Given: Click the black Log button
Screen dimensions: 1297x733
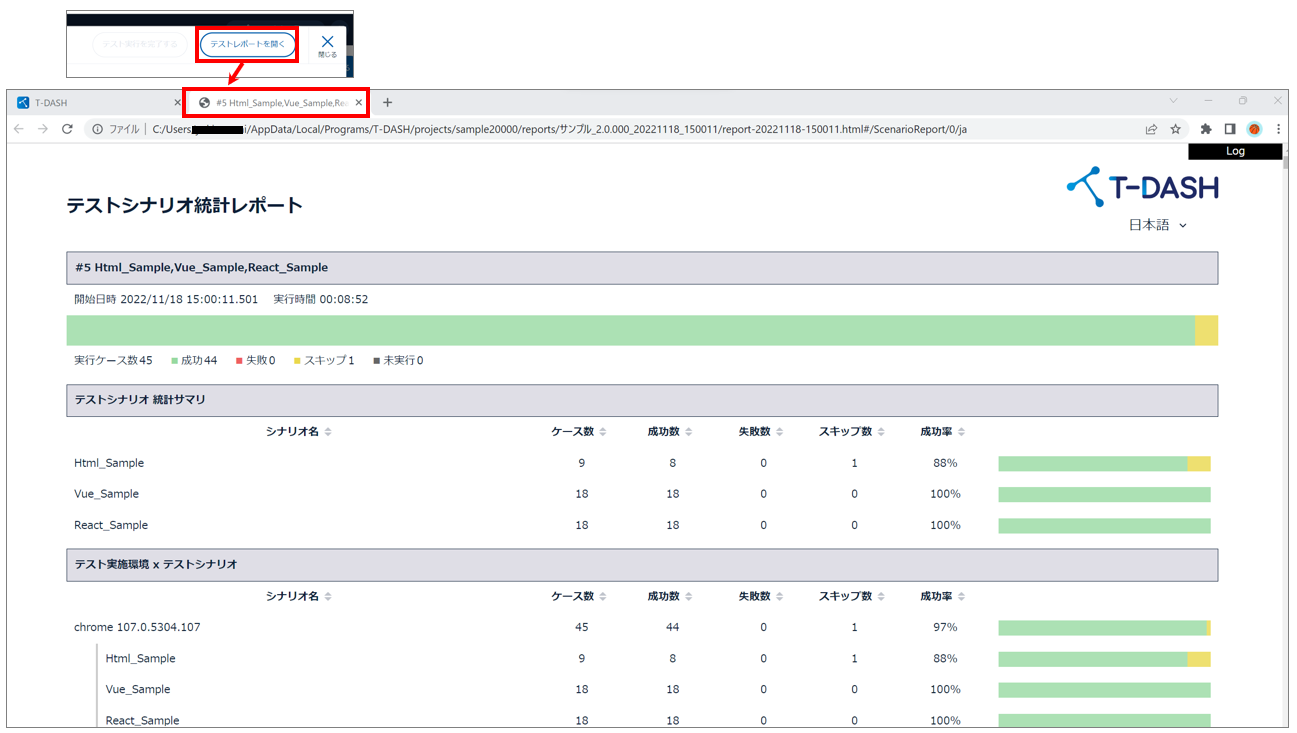Looking at the screenshot, I should (1234, 152).
